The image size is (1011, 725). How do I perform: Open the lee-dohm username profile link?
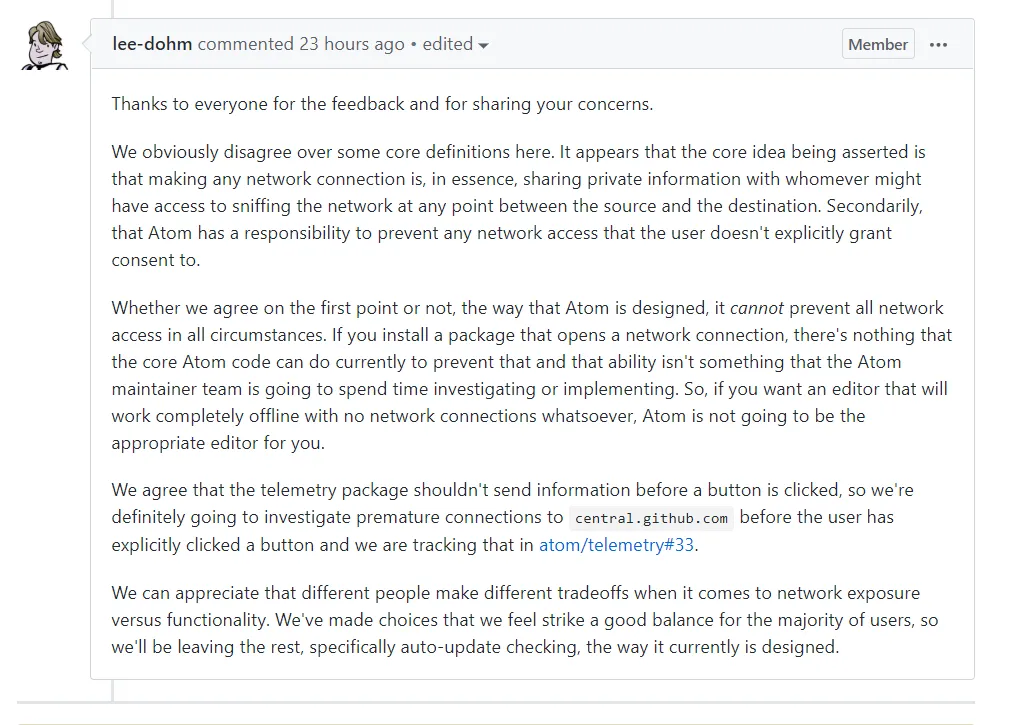(152, 45)
